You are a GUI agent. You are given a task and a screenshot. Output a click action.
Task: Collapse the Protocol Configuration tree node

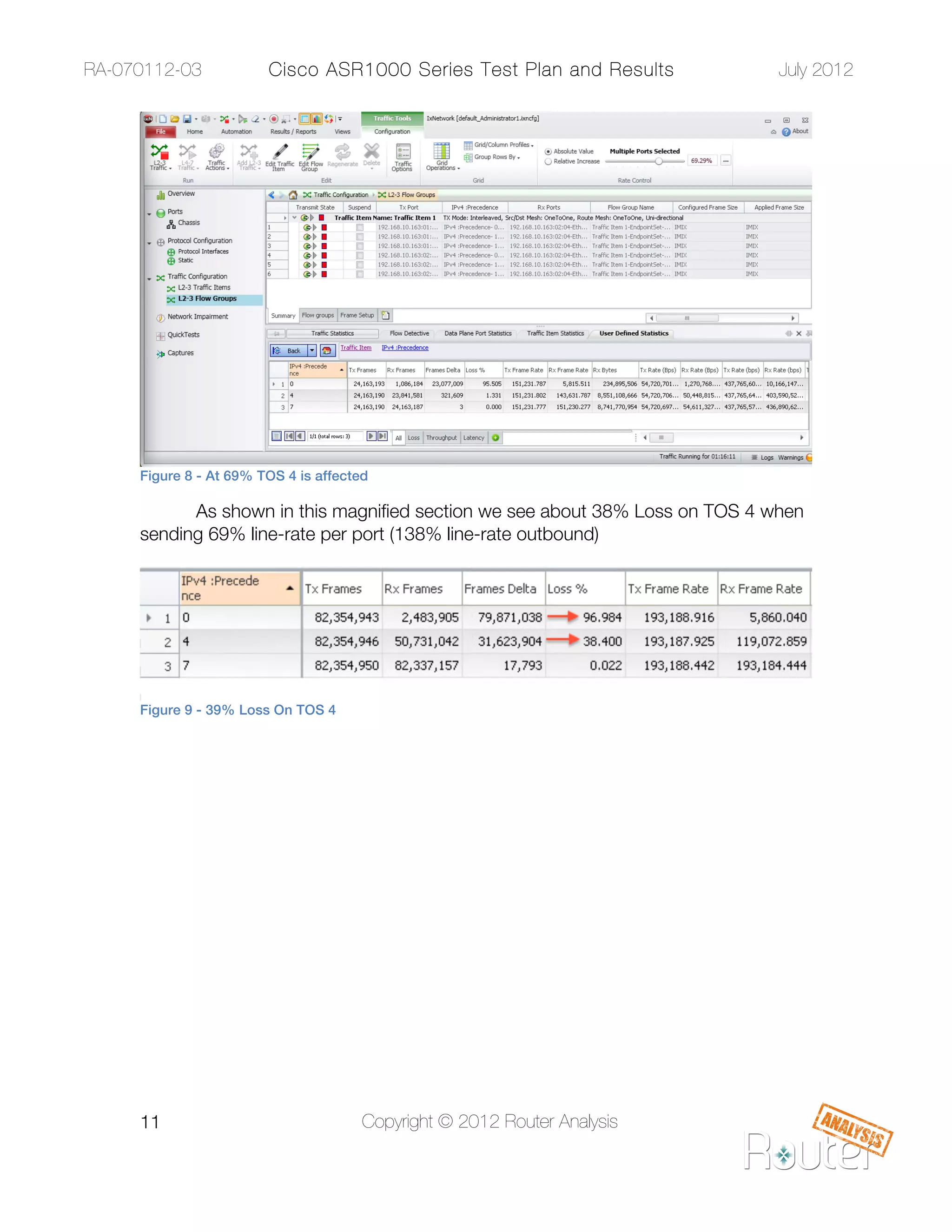point(150,243)
